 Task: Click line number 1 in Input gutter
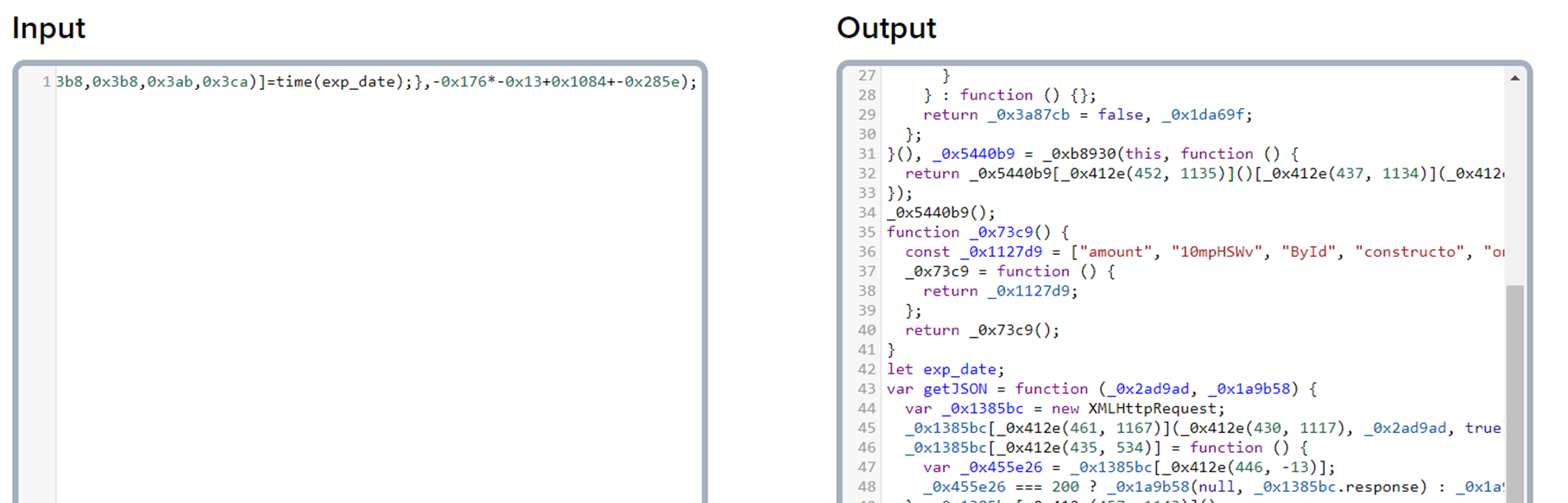pyautogui.click(x=46, y=82)
